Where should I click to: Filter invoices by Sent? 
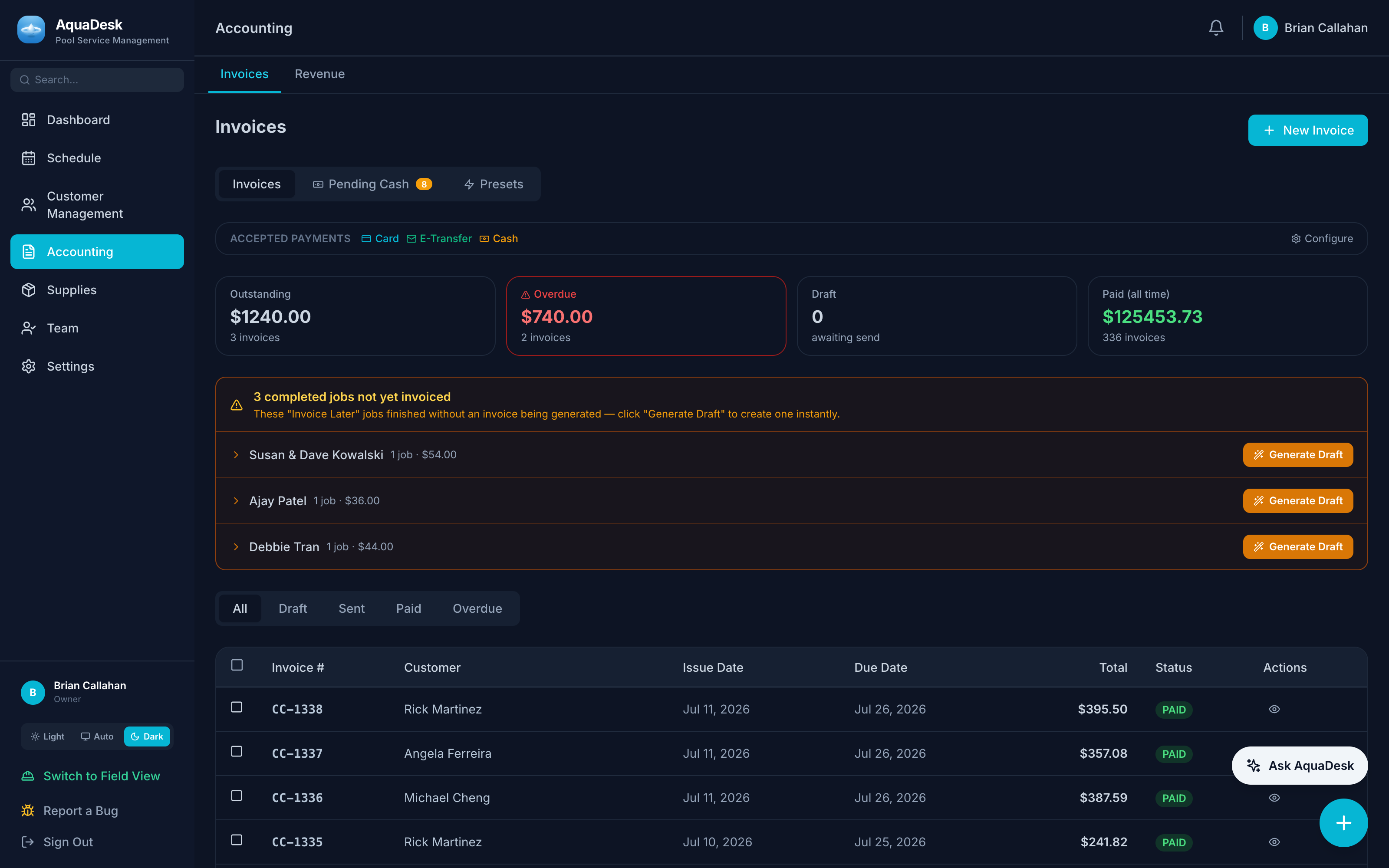[351, 608]
